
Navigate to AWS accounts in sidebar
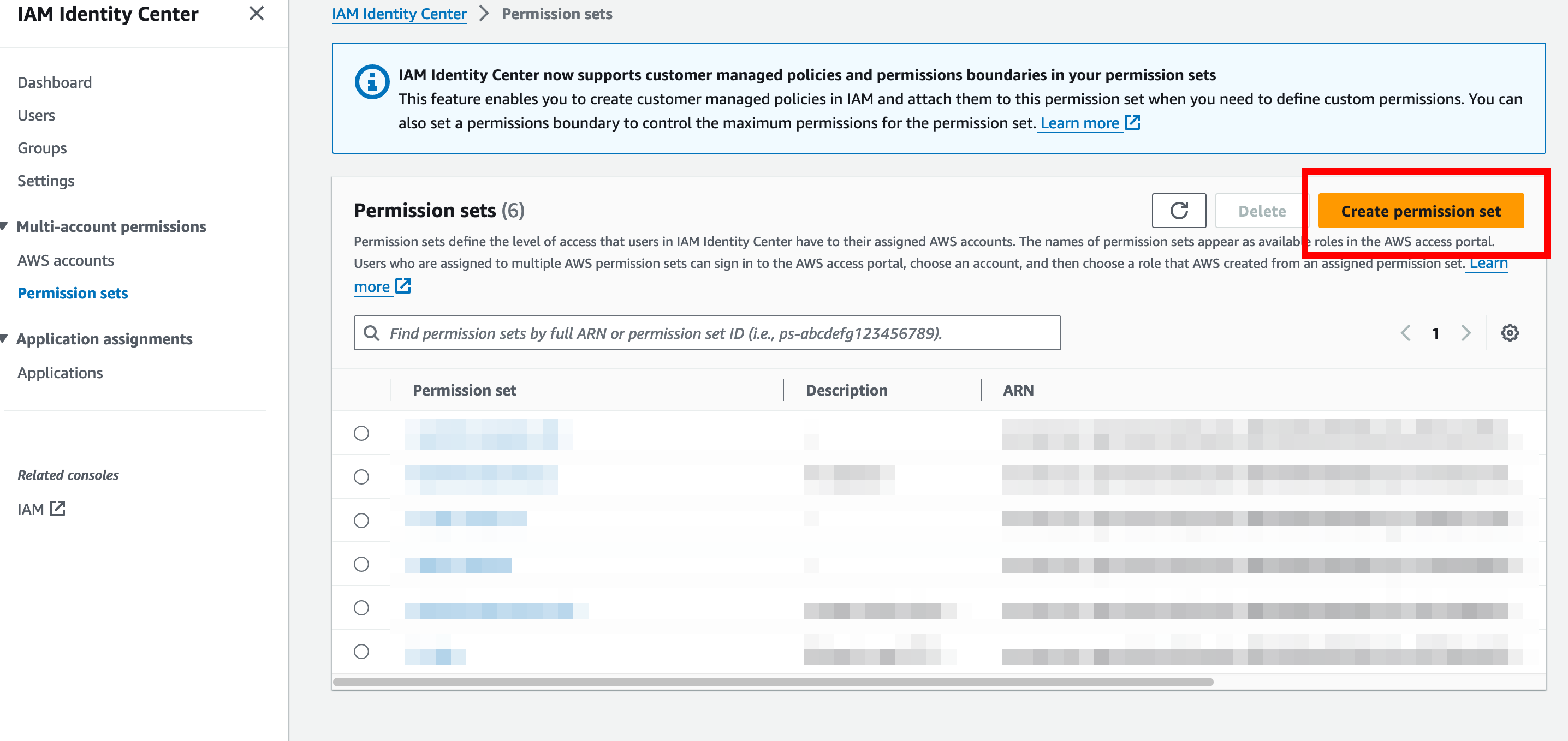coord(66,260)
